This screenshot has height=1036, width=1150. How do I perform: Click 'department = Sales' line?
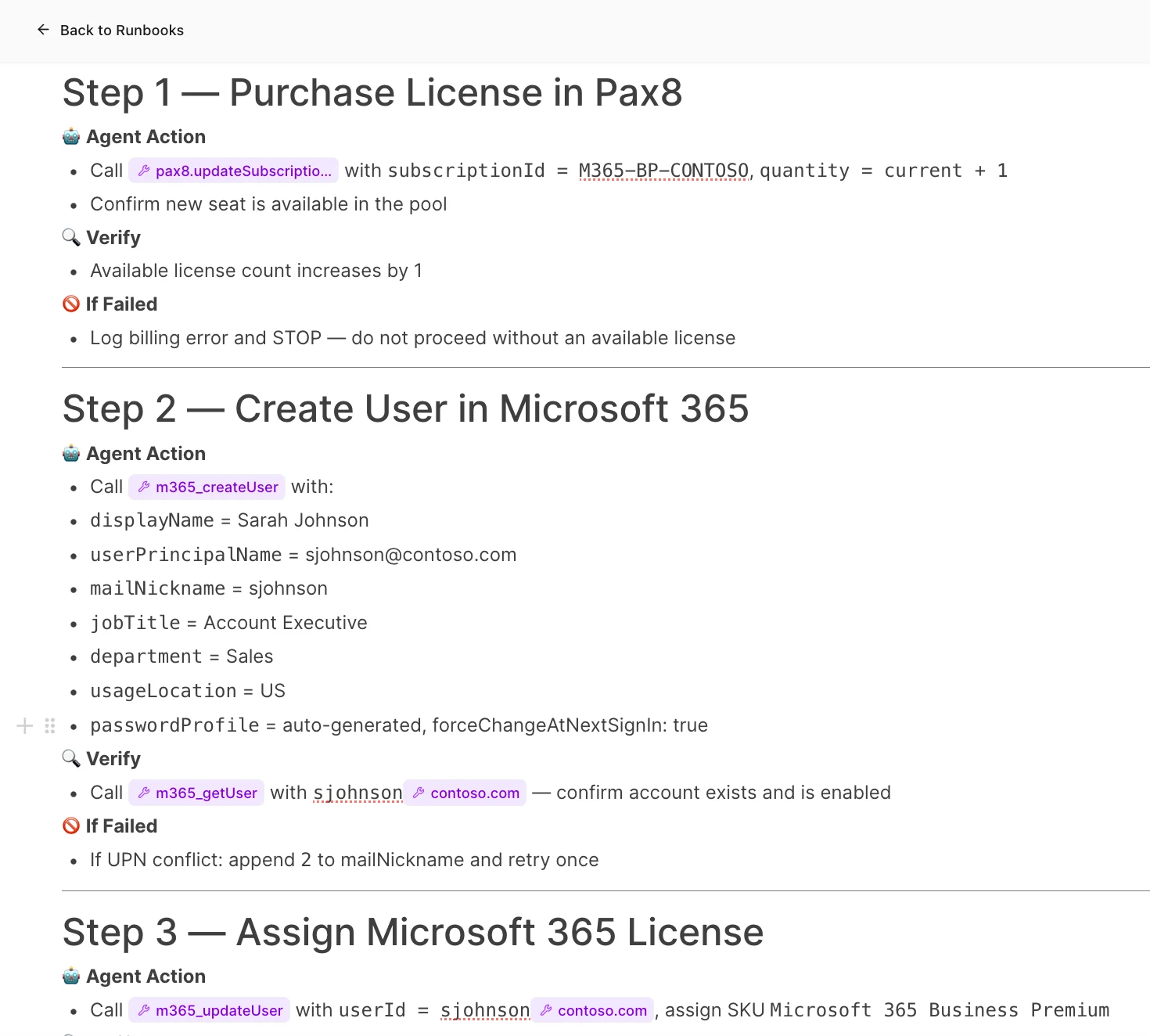[181, 656]
